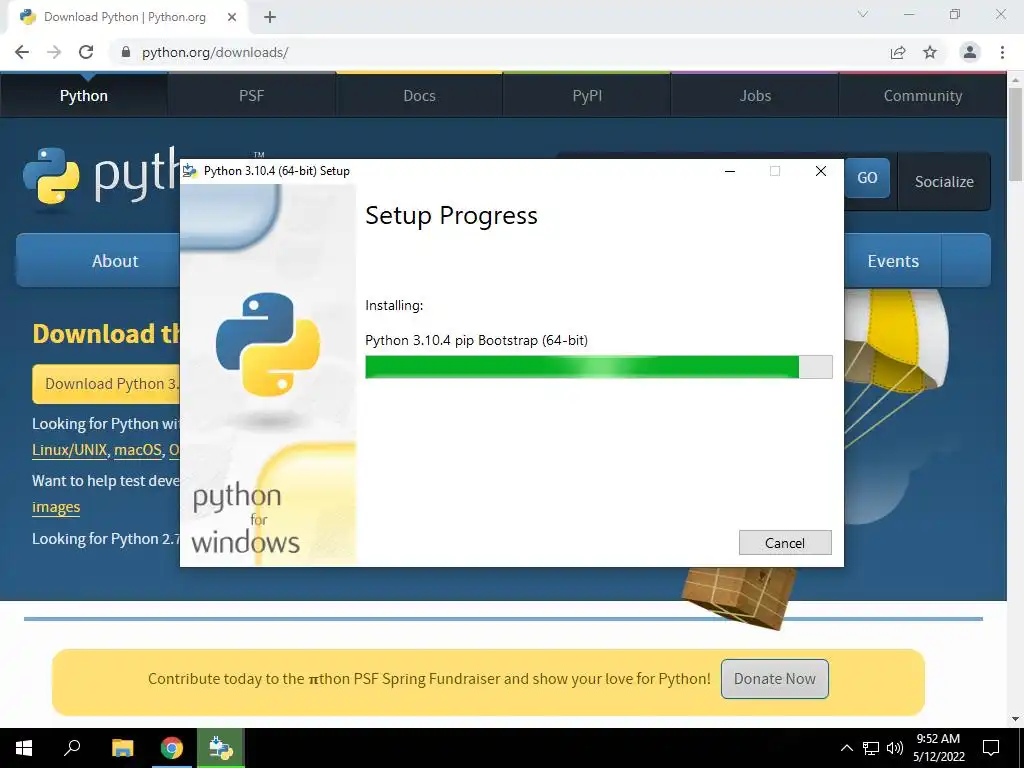This screenshot has height=768, width=1024.
Task: Open the share page icon in Chrome
Action: click(898, 52)
